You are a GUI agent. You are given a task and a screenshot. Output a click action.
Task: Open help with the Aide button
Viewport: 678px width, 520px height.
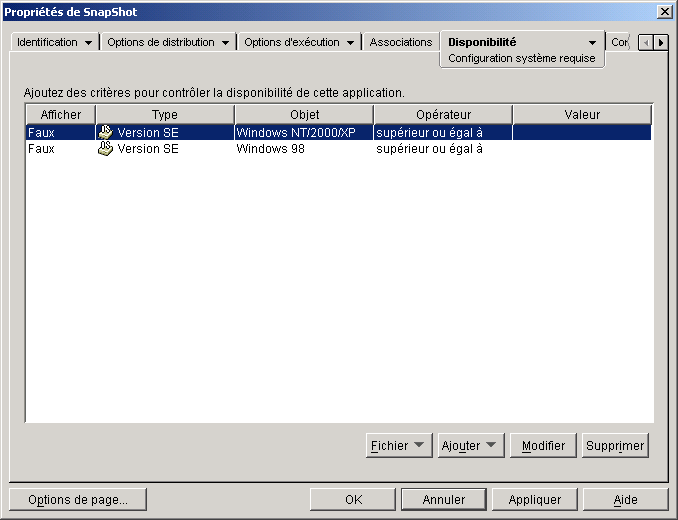pyautogui.click(x=626, y=500)
